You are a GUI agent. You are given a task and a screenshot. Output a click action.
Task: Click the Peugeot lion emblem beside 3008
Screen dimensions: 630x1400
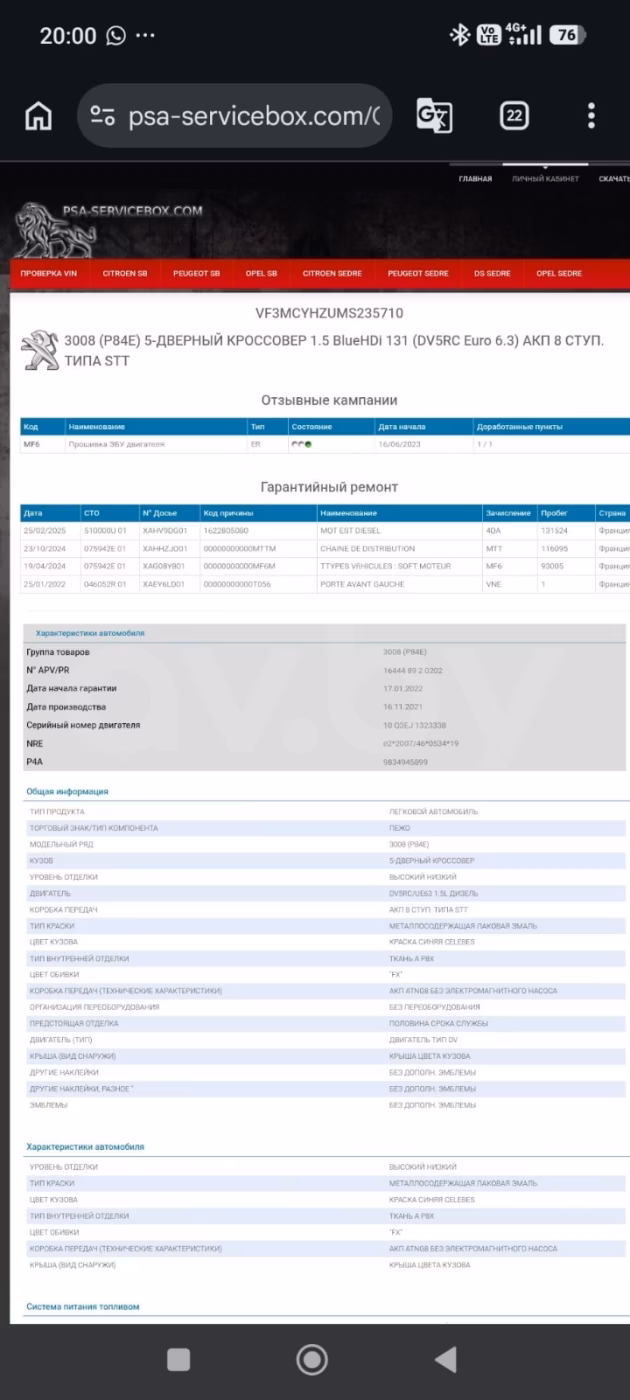coord(40,349)
